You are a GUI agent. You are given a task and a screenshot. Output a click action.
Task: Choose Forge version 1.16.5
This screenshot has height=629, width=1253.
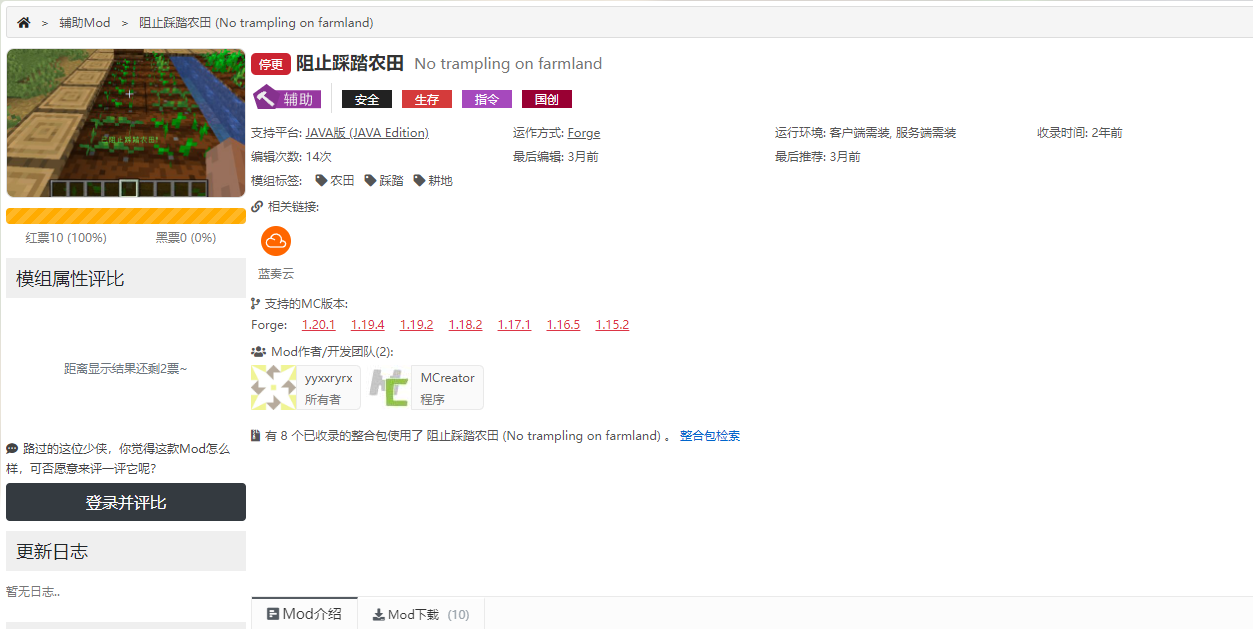tap(564, 325)
